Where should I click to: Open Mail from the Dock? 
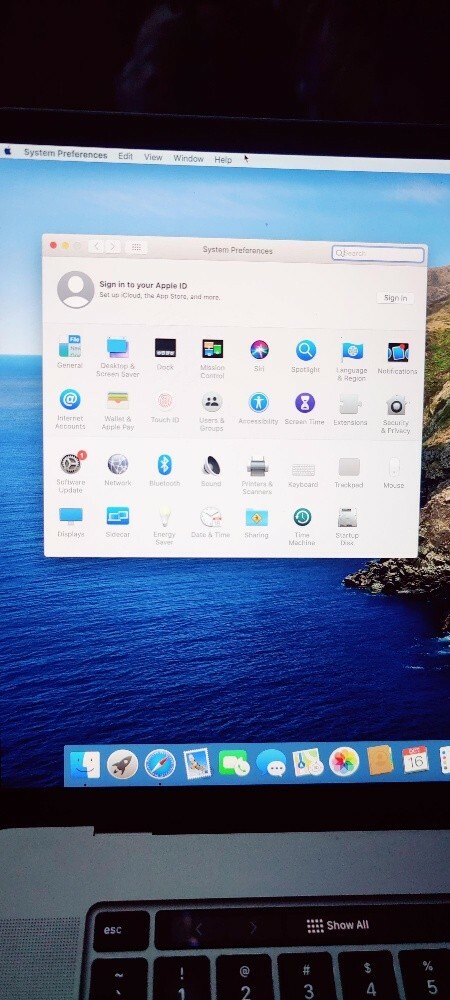pos(197,763)
